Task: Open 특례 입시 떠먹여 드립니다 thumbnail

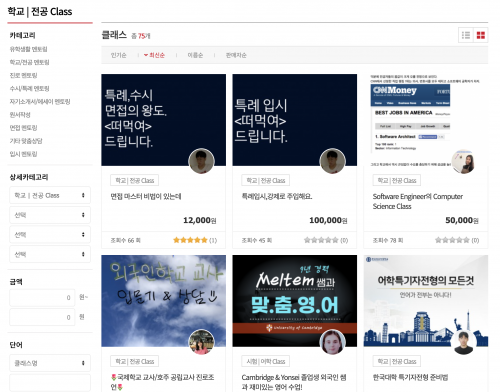Action: (295, 120)
